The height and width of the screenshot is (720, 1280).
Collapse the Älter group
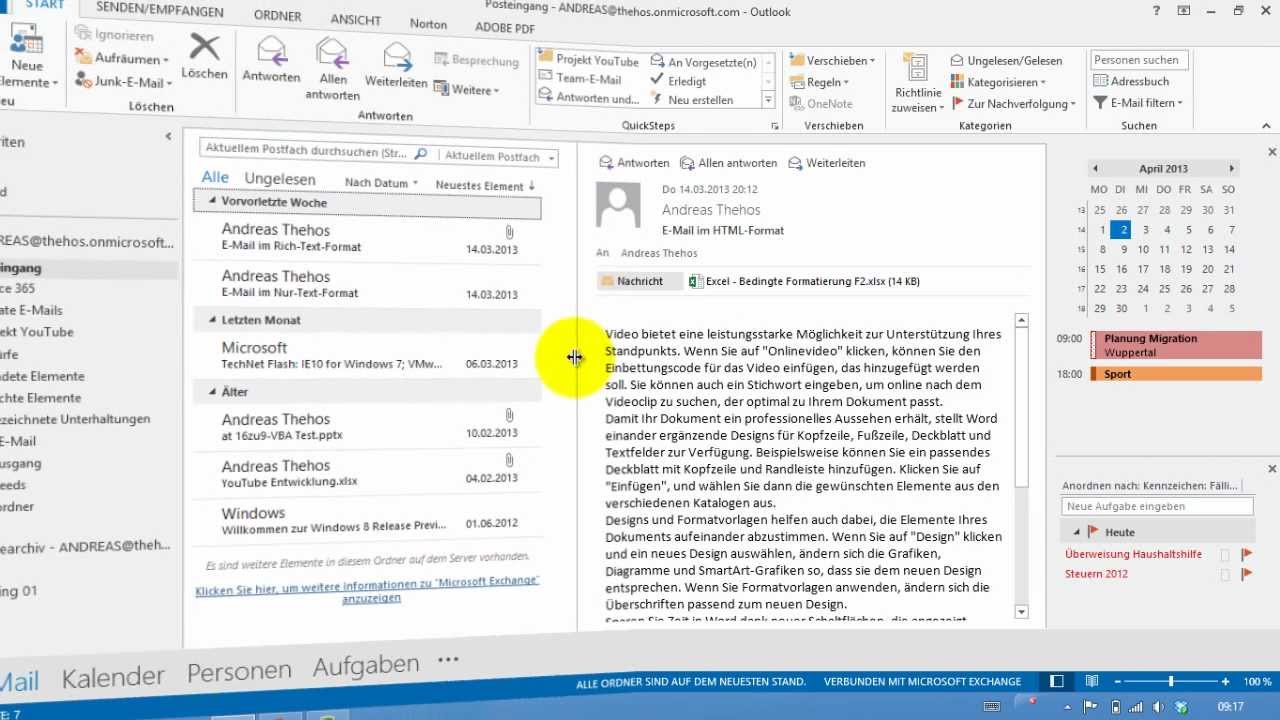pyautogui.click(x=212, y=392)
